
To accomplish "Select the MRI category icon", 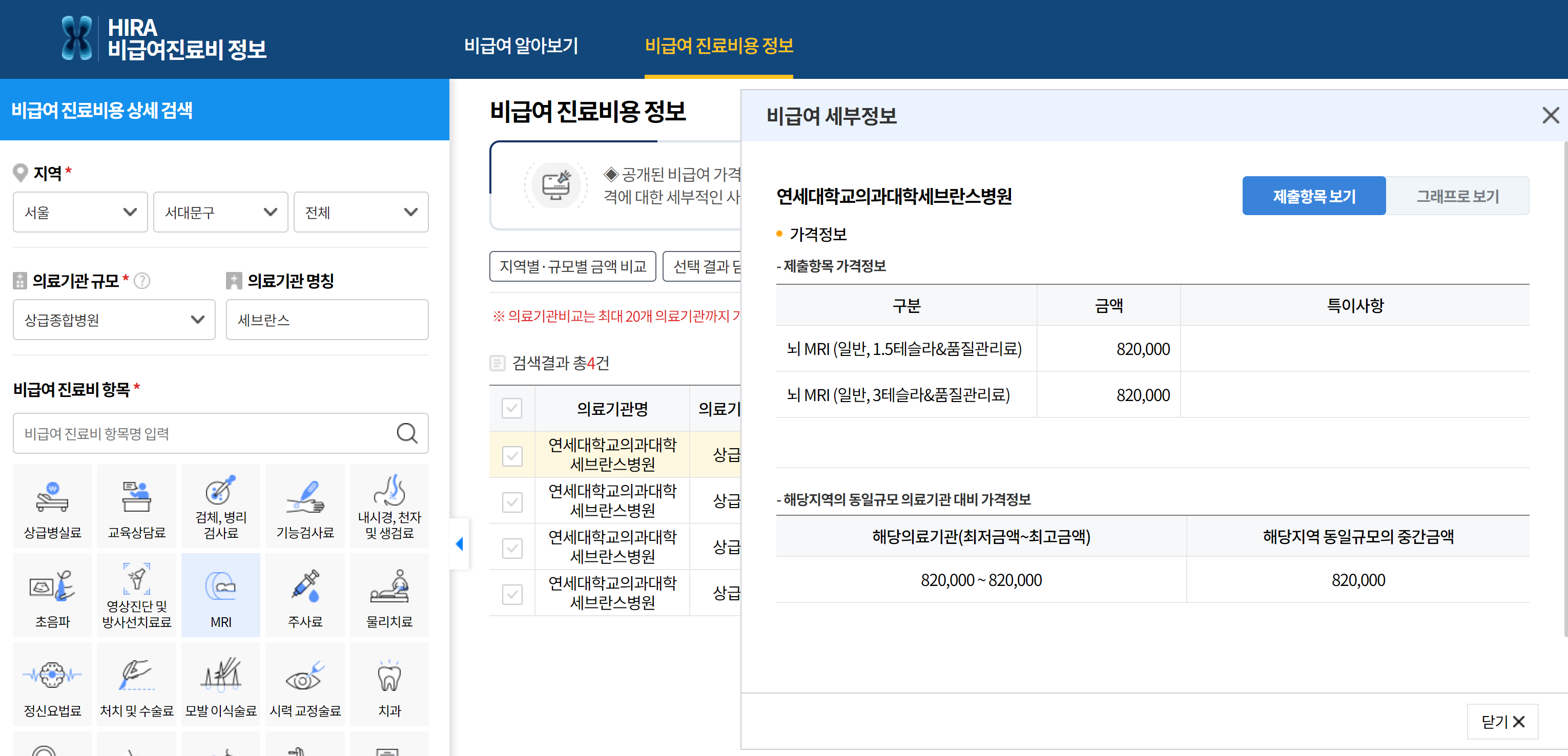I will coord(221,595).
